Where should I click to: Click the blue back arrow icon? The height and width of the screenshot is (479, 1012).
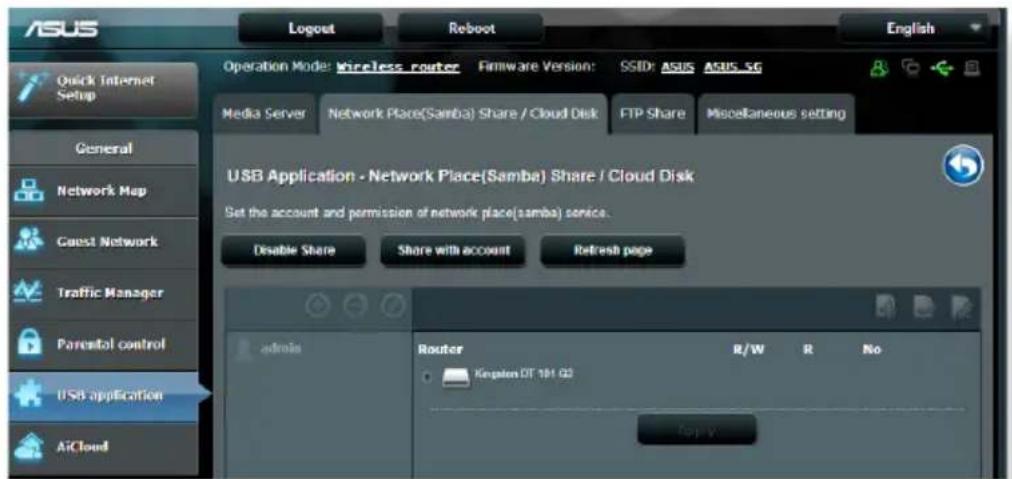(x=964, y=163)
